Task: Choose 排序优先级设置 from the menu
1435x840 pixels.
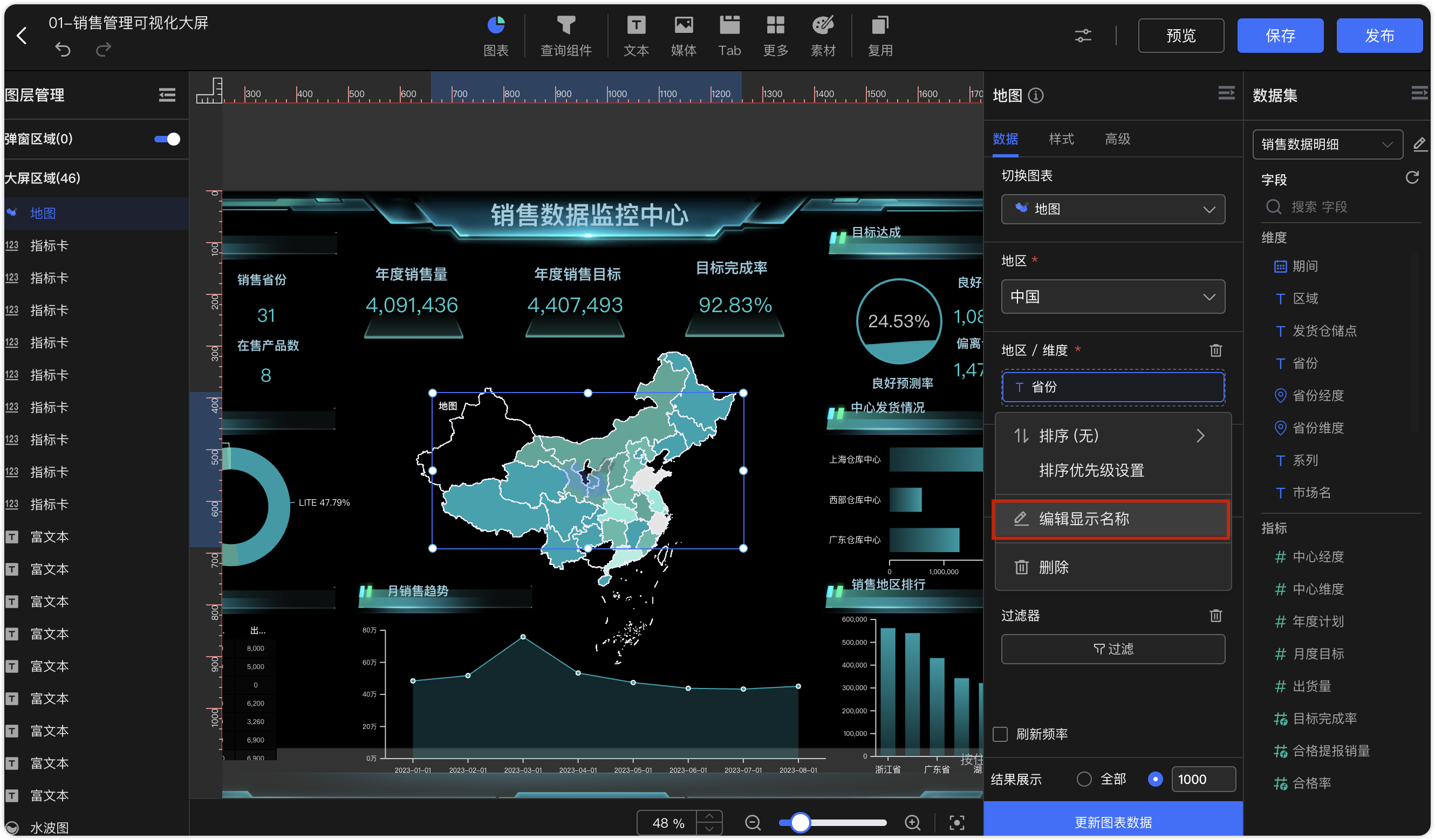Action: (x=1113, y=471)
